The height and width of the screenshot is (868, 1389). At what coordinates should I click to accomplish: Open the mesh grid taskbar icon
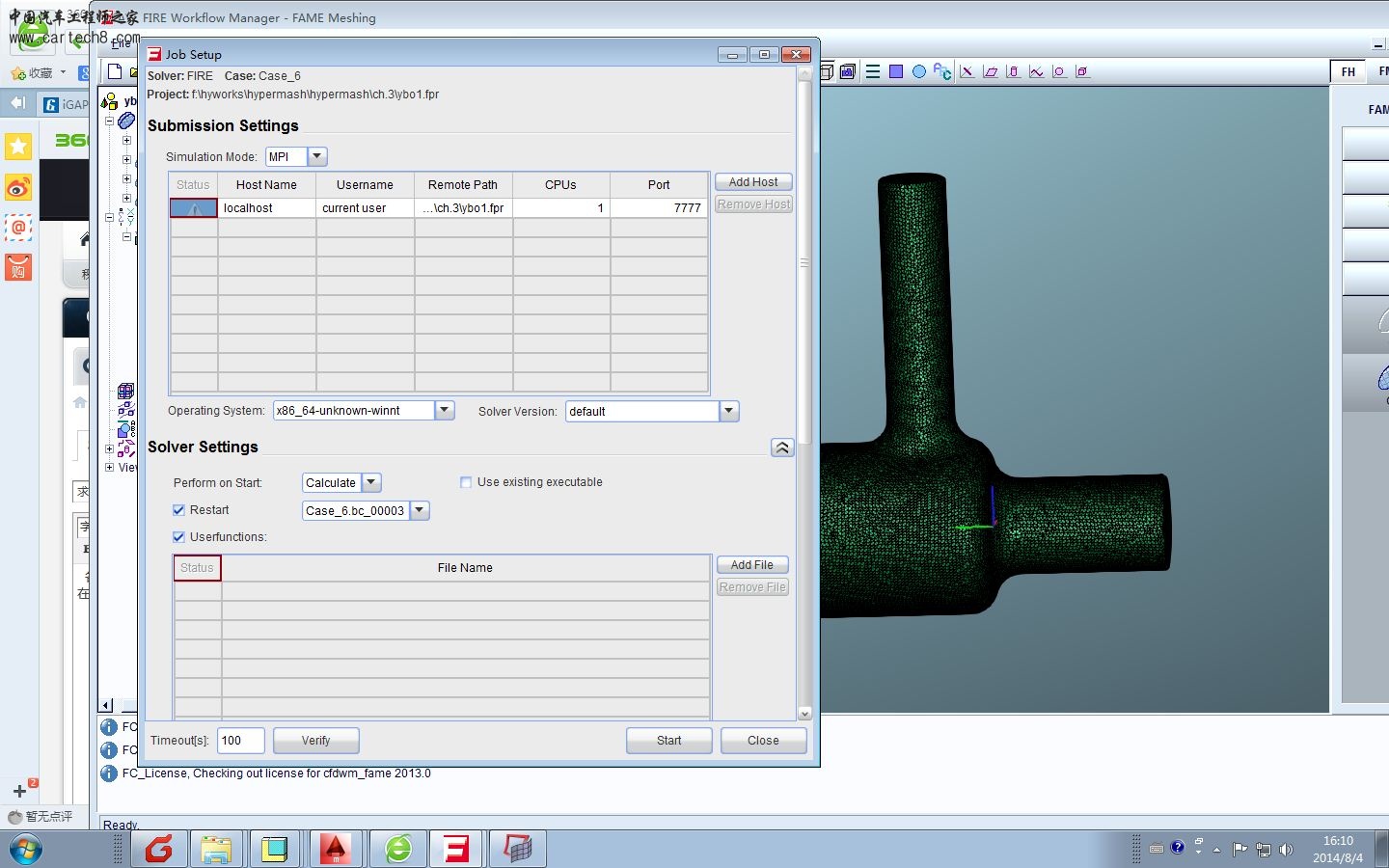coord(518,850)
